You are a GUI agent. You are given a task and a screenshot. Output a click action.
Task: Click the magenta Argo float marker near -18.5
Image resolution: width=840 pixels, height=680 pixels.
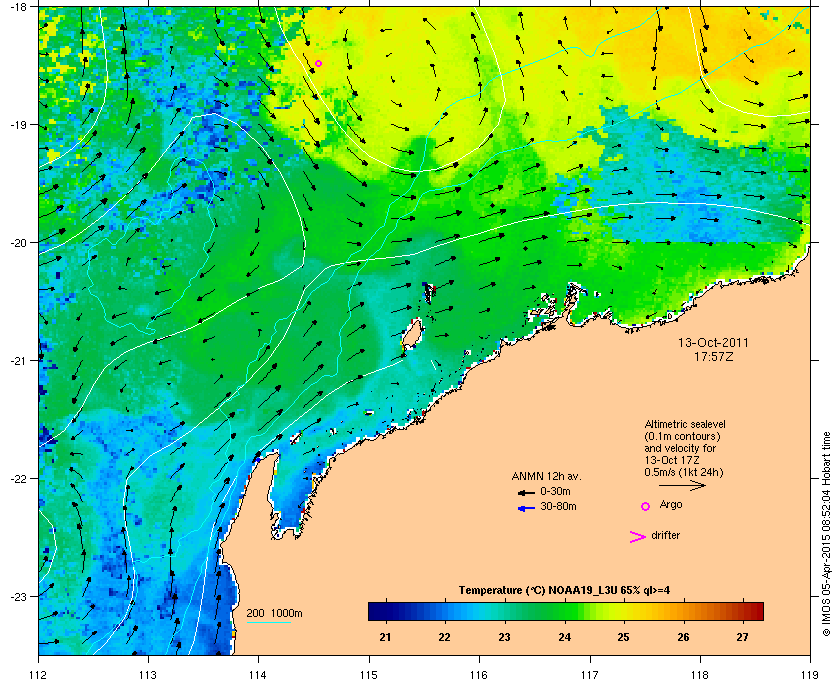[x=318, y=64]
